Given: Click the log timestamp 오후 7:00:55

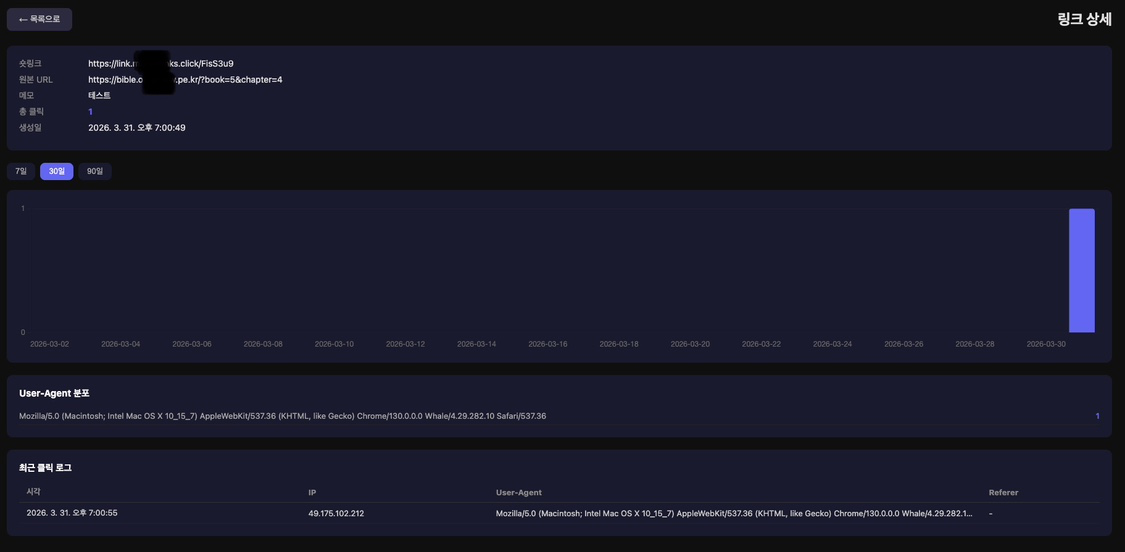Looking at the screenshot, I should pos(72,513).
